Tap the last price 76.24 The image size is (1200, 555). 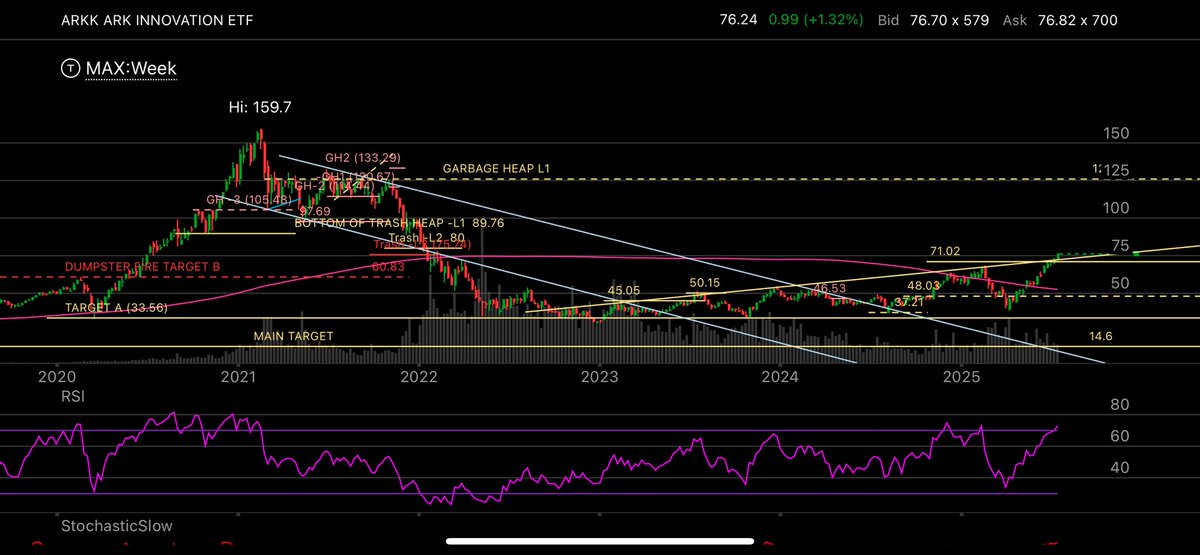click(739, 20)
